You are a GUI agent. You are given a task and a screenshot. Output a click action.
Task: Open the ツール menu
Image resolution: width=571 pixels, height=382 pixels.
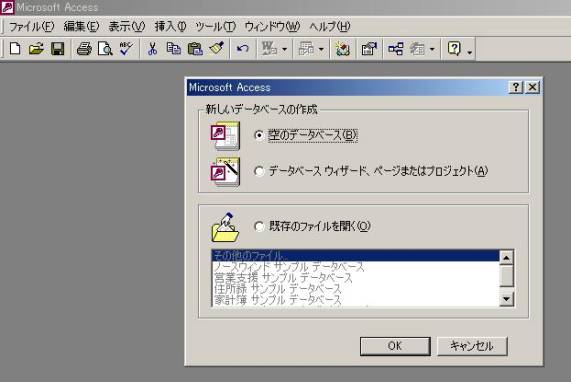click(x=216, y=26)
